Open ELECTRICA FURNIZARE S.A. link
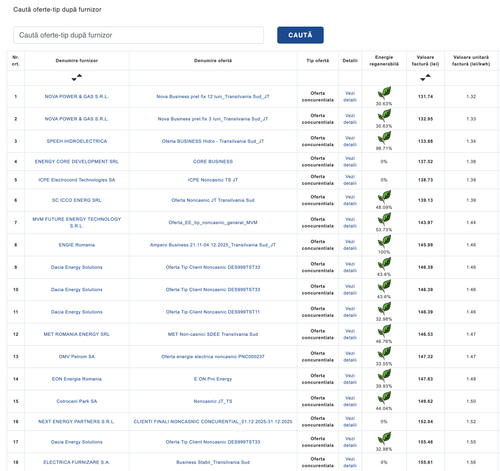Viewport: 500px width, 471px height. [x=77, y=462]
